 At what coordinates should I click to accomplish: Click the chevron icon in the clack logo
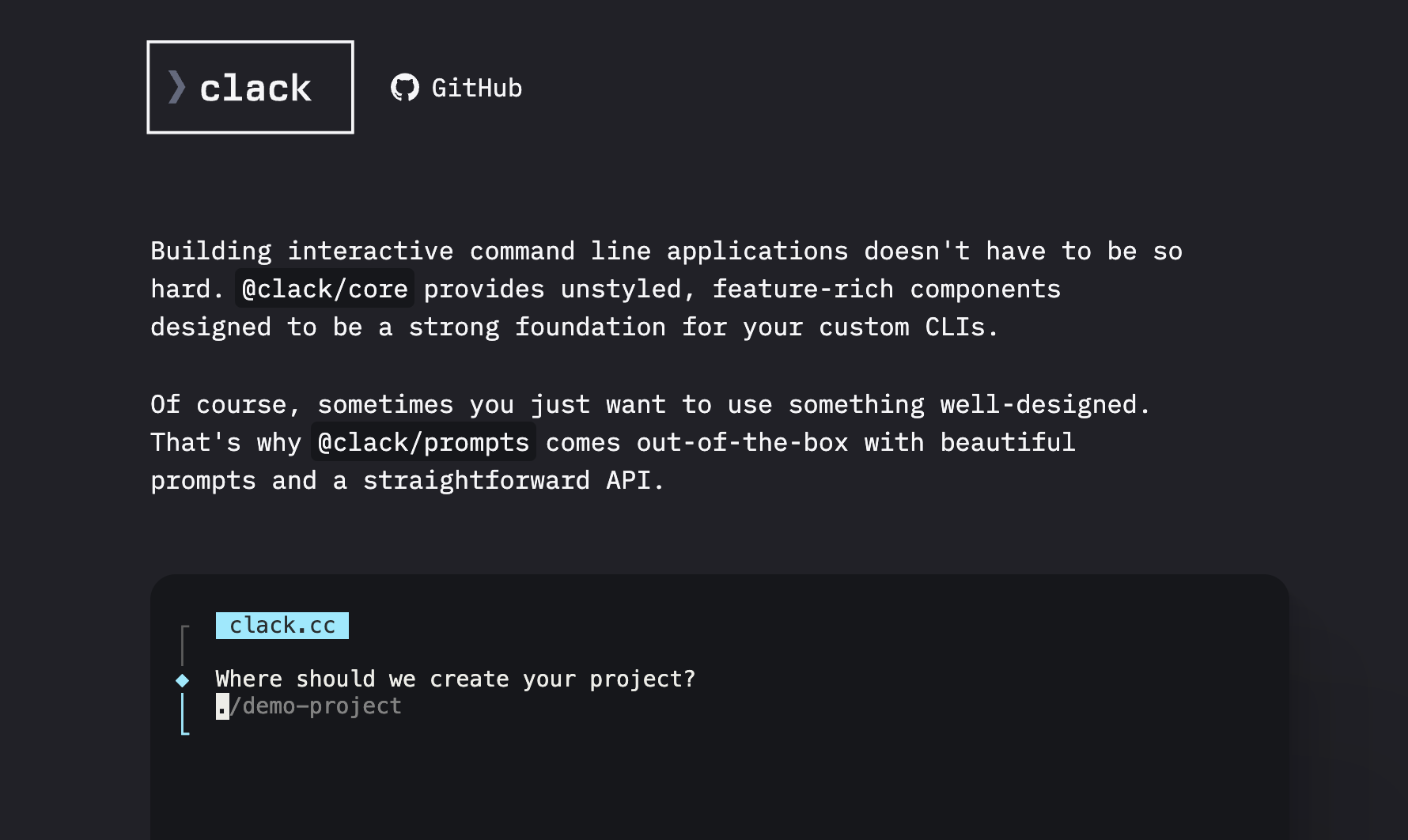coord(176,87)
